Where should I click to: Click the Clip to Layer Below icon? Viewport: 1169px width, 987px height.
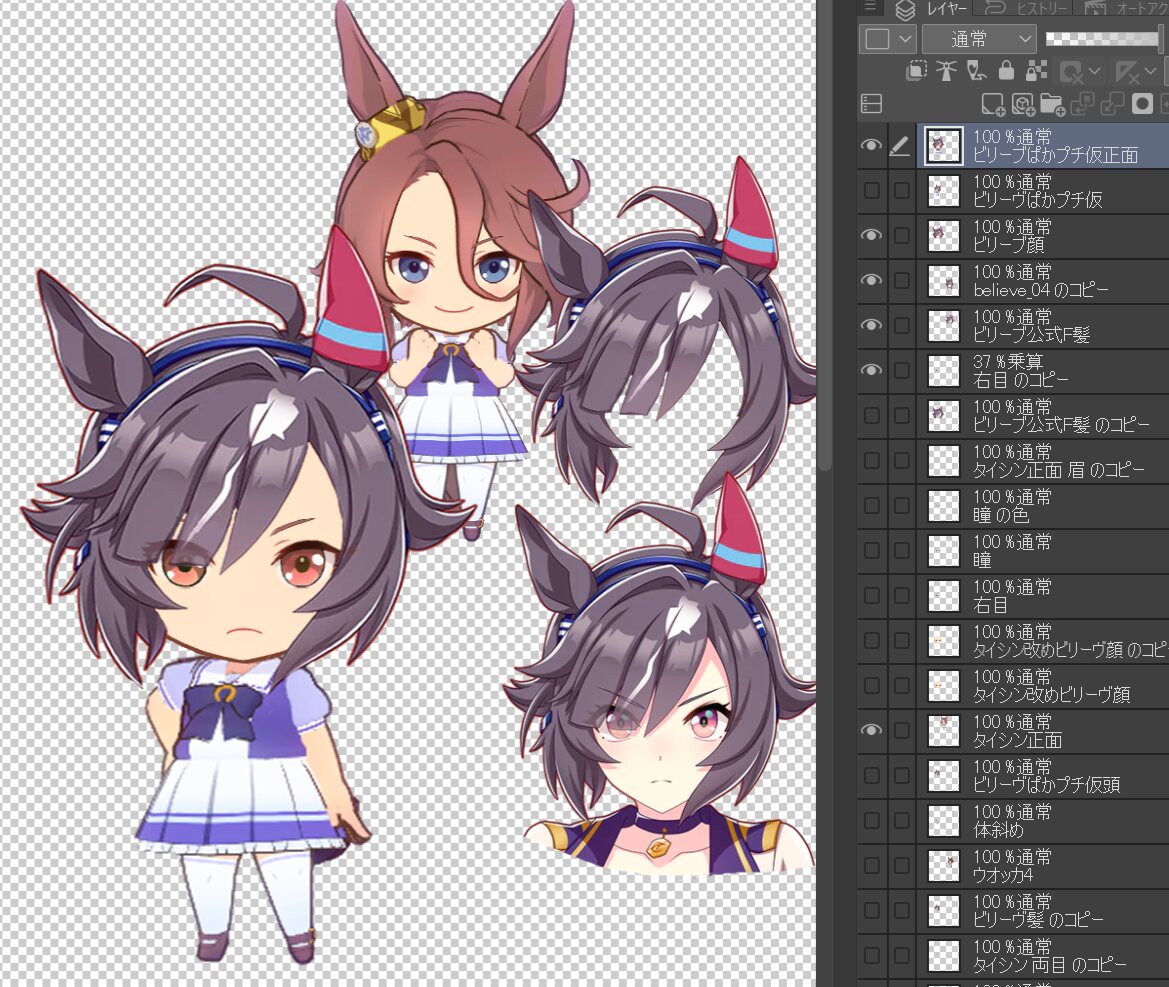point(916,71)
